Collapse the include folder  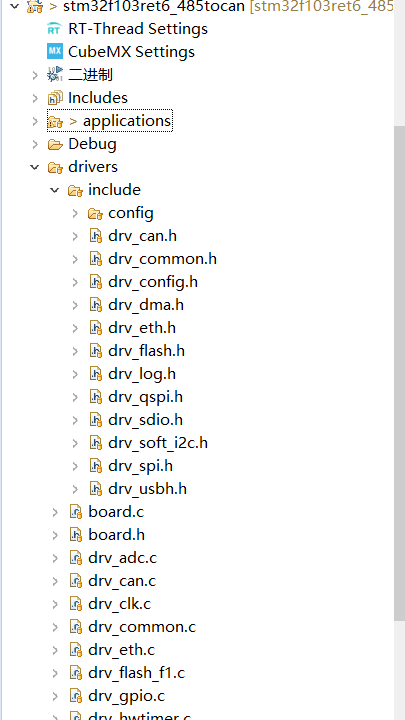pos(55,190)
